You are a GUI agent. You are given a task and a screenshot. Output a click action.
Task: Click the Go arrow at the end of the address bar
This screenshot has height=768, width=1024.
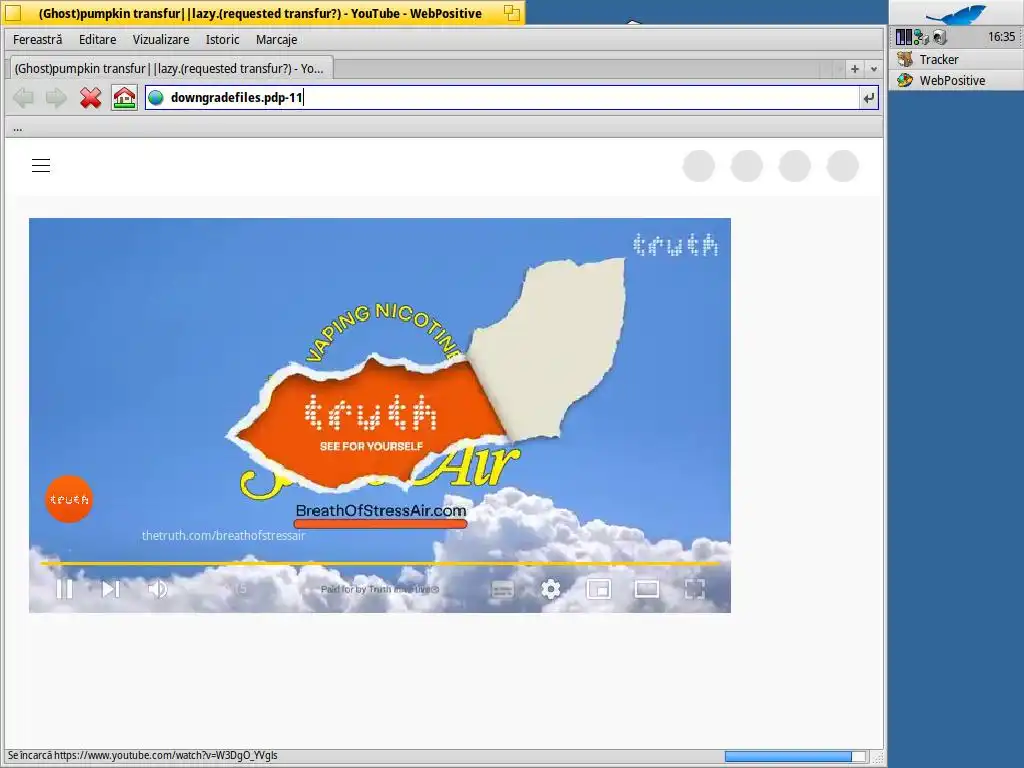click(869, 98)
